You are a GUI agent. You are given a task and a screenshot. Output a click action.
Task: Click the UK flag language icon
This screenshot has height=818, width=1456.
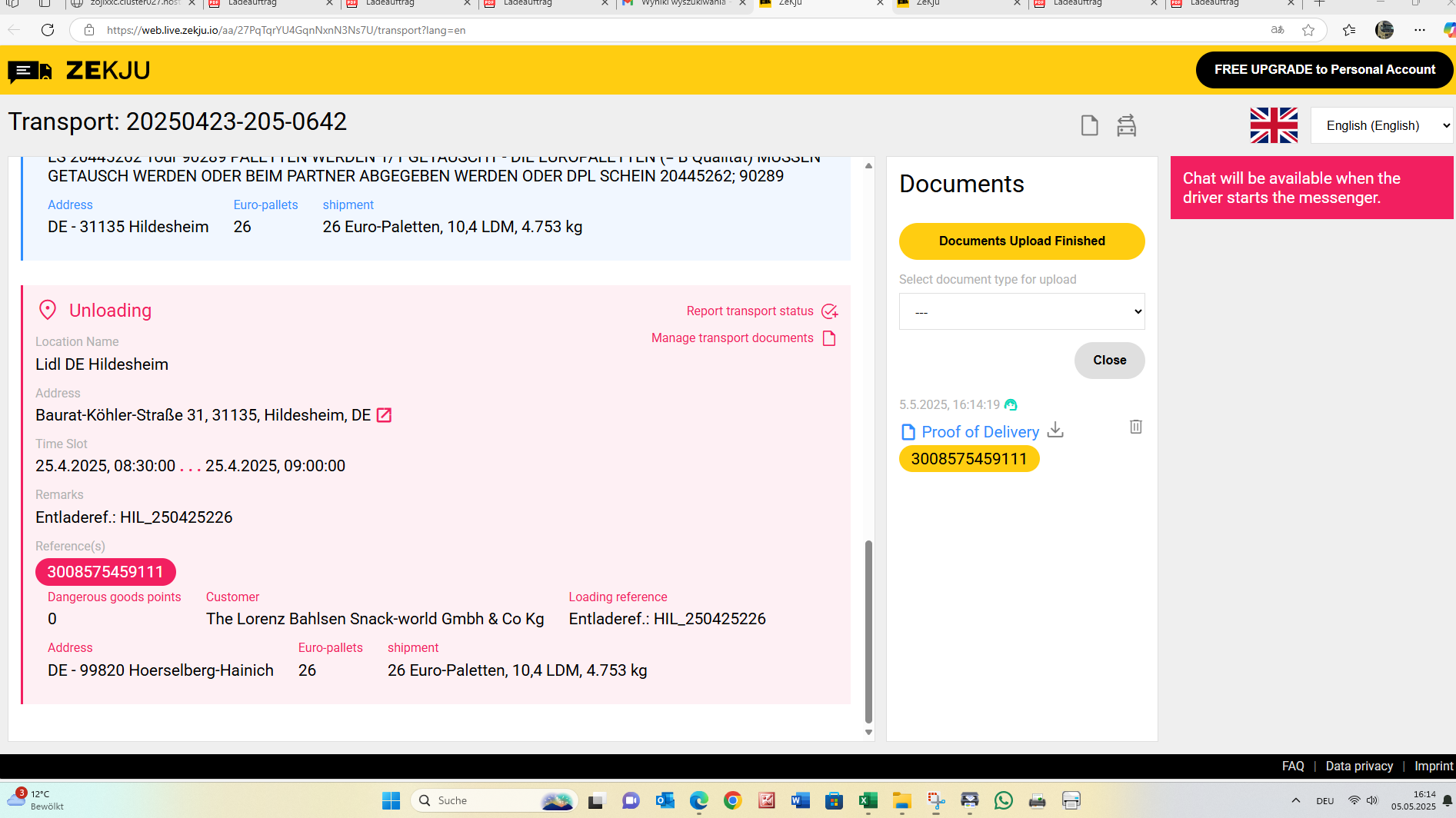[1274, 125]
